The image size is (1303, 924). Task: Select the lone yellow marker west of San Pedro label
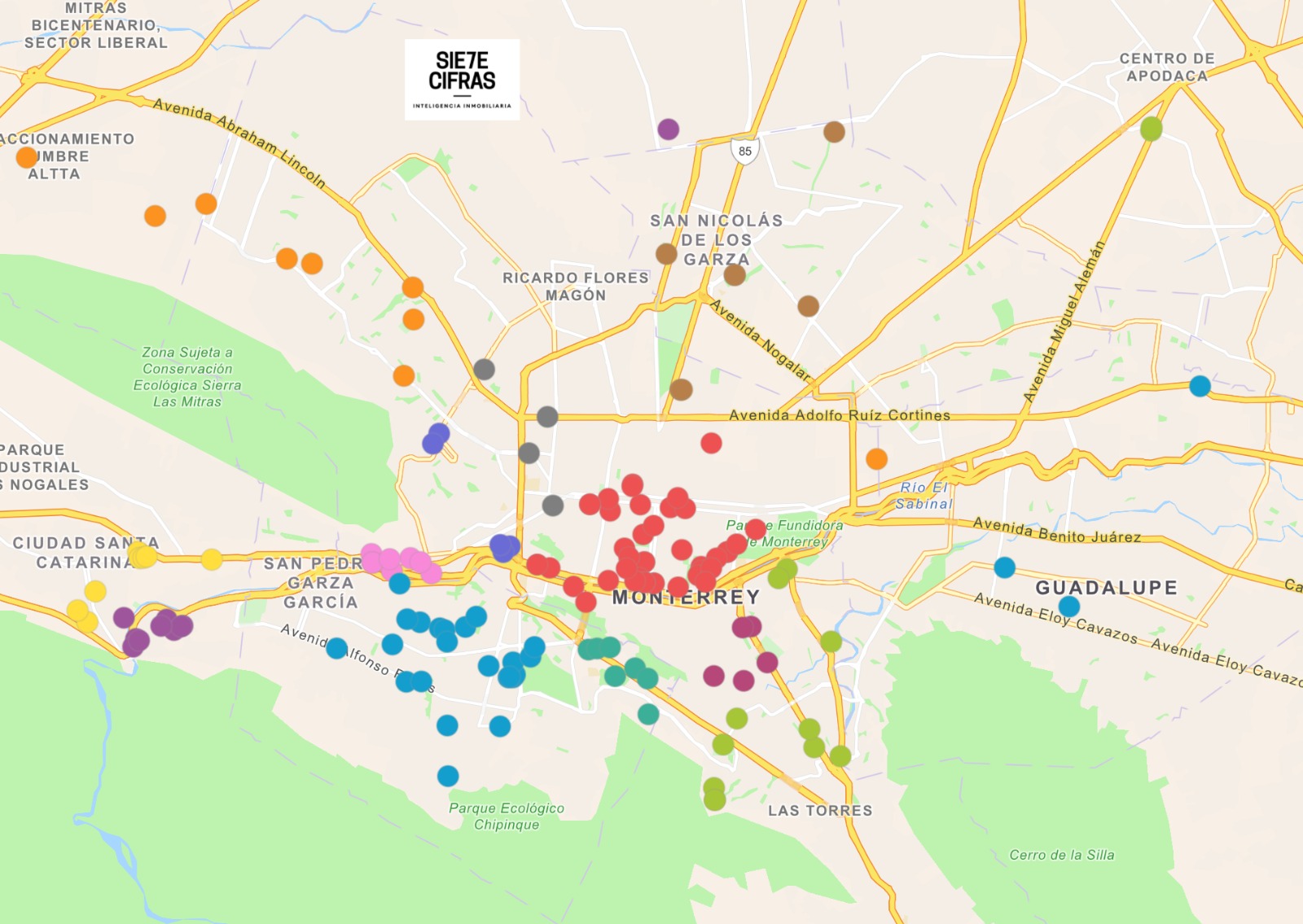(212, 559)
